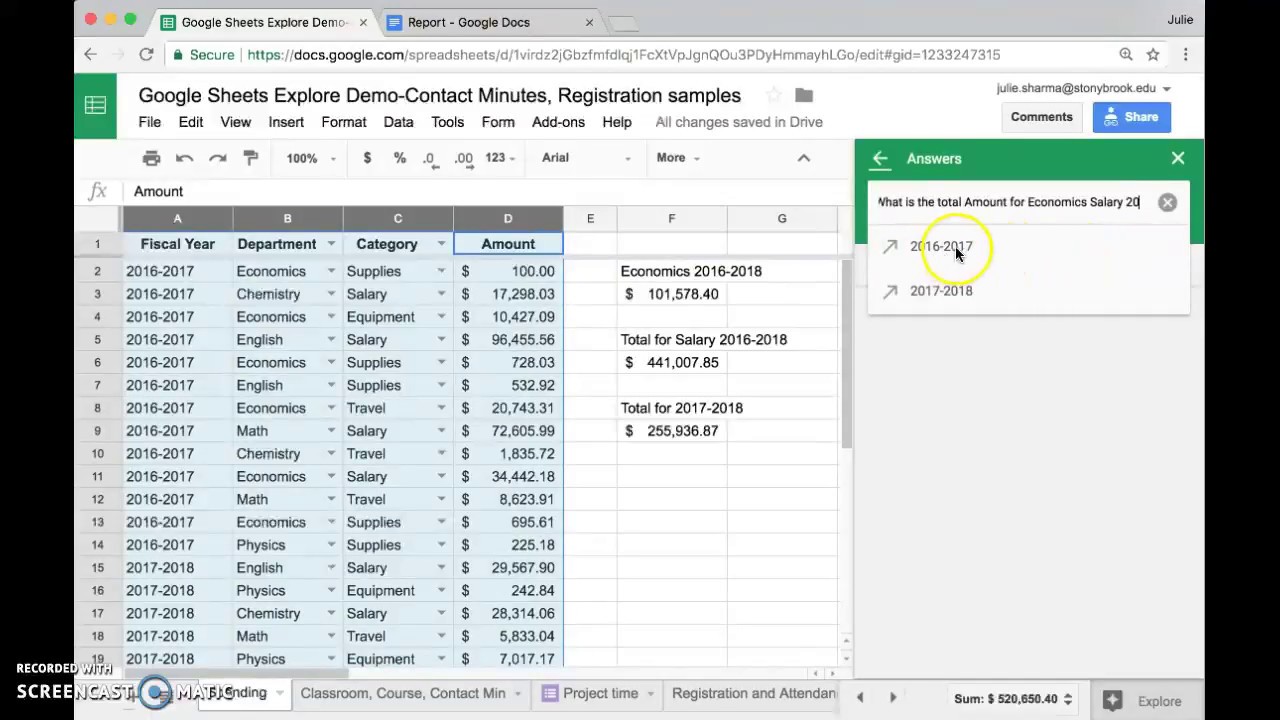Bookmark this page with star icon
Viewport: 1280px width, 720px height.
click(x=1153, y=55)
